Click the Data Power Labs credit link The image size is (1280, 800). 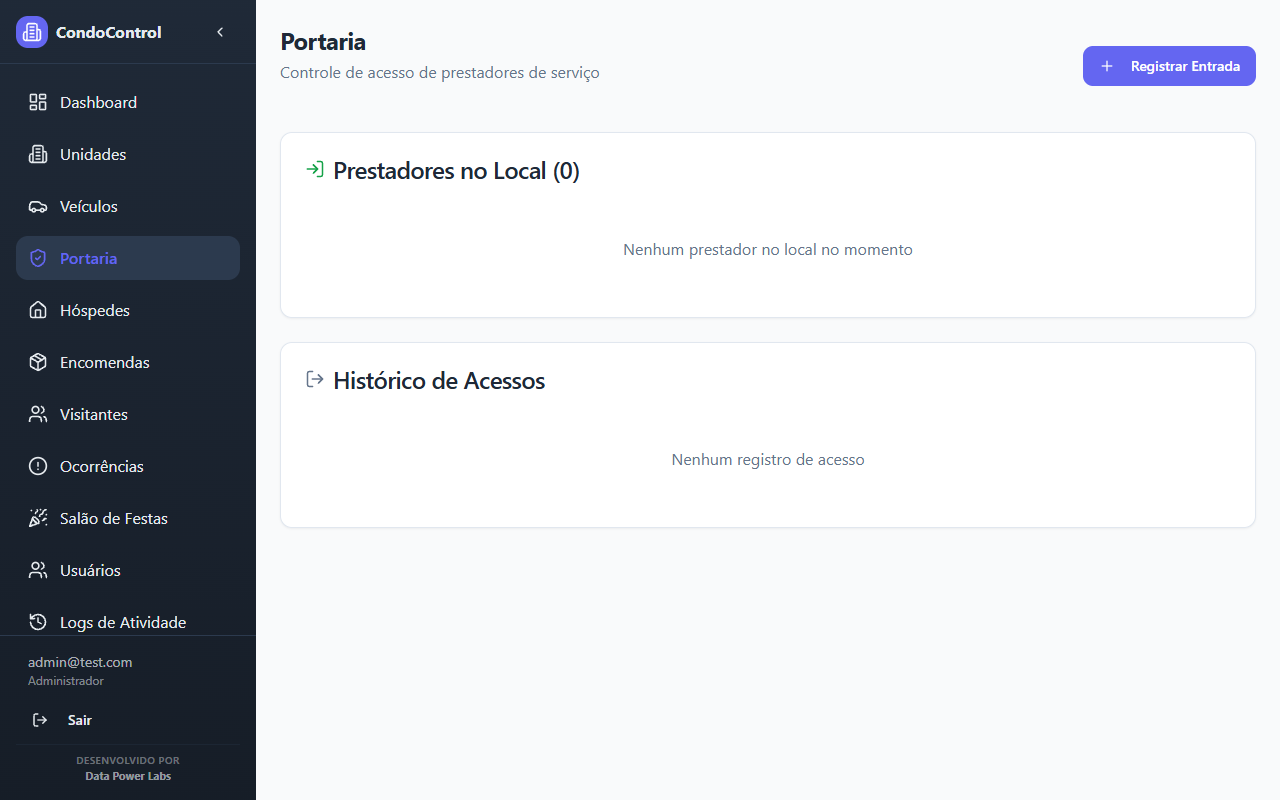point(128,776)
